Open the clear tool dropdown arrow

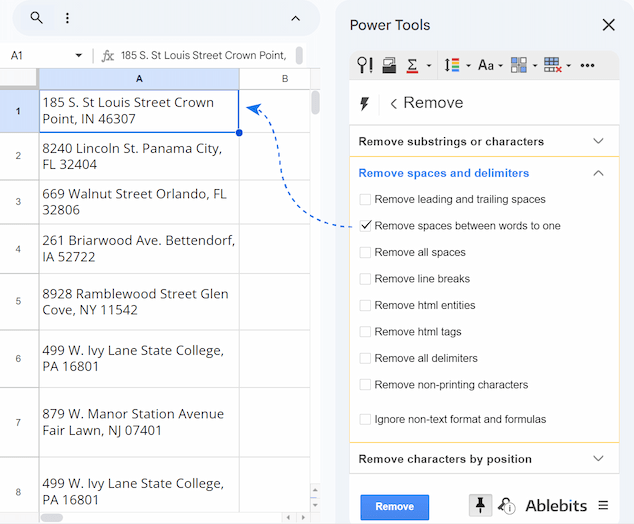click(568, 66)
